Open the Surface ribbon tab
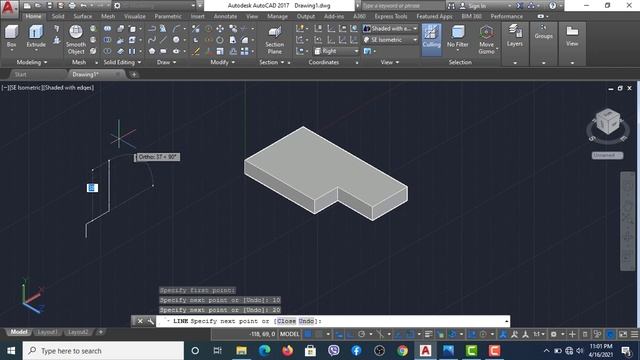The image size is (640, 360). 82,16
